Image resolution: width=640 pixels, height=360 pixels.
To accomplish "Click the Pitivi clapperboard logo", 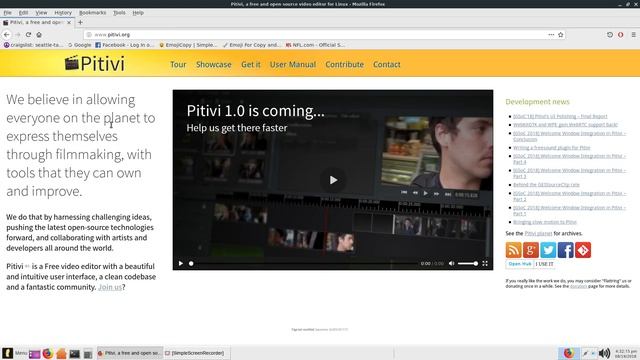I will pos(95,63).
